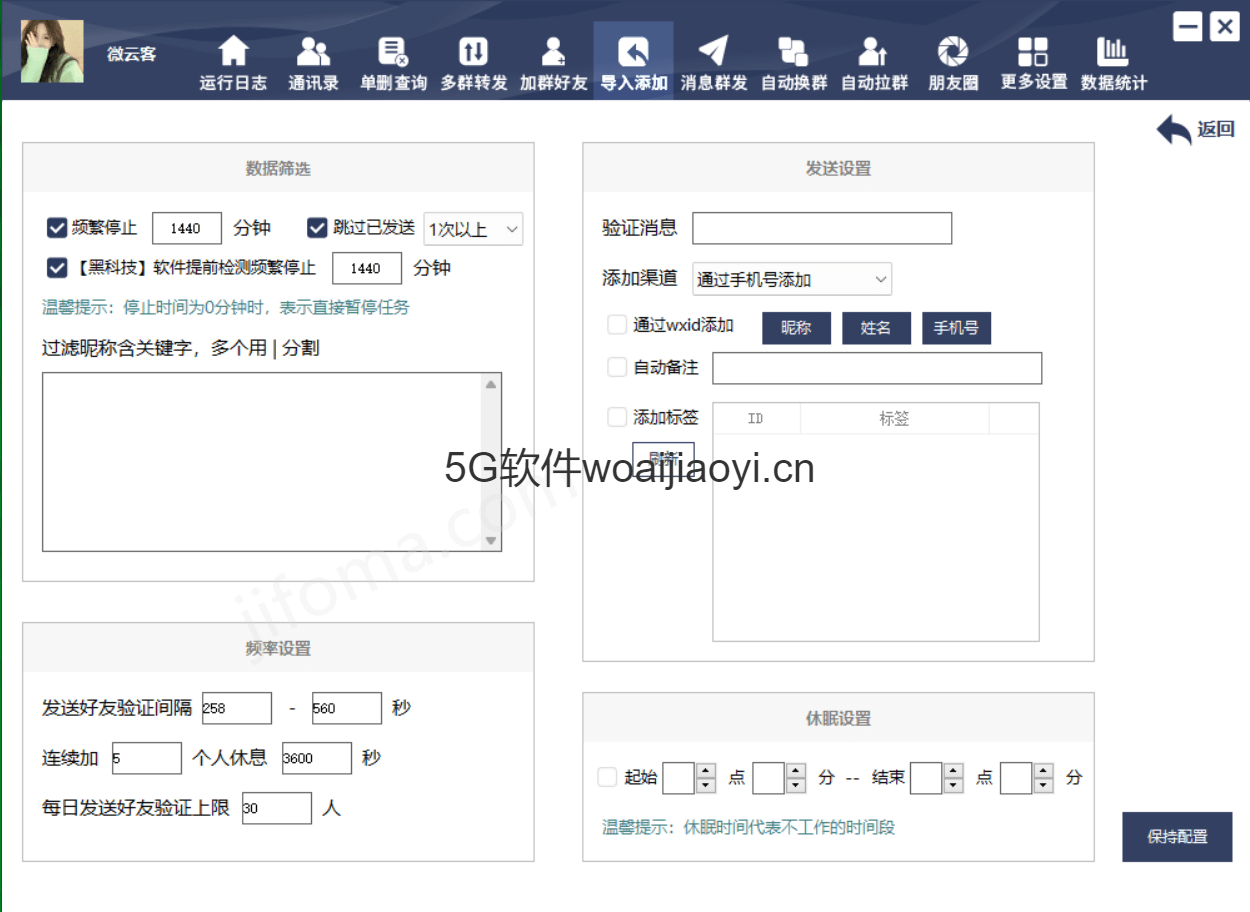Click the button under 添加标签 checkbox
Image resolution: width=1250 pixels, height=912 pixels.
663,458
